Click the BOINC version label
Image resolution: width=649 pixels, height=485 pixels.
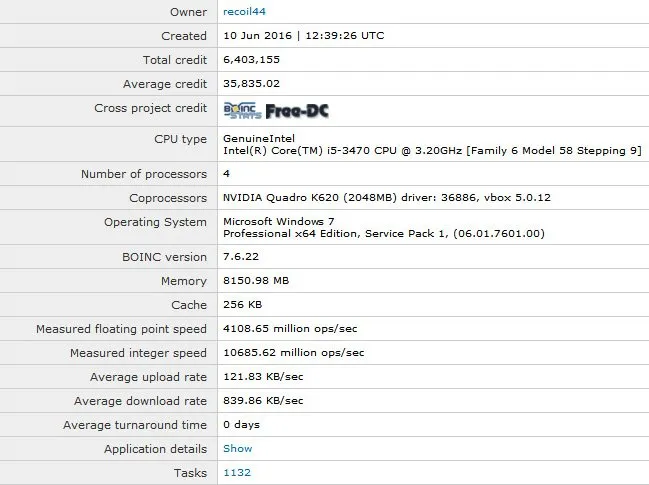point(164,257)
